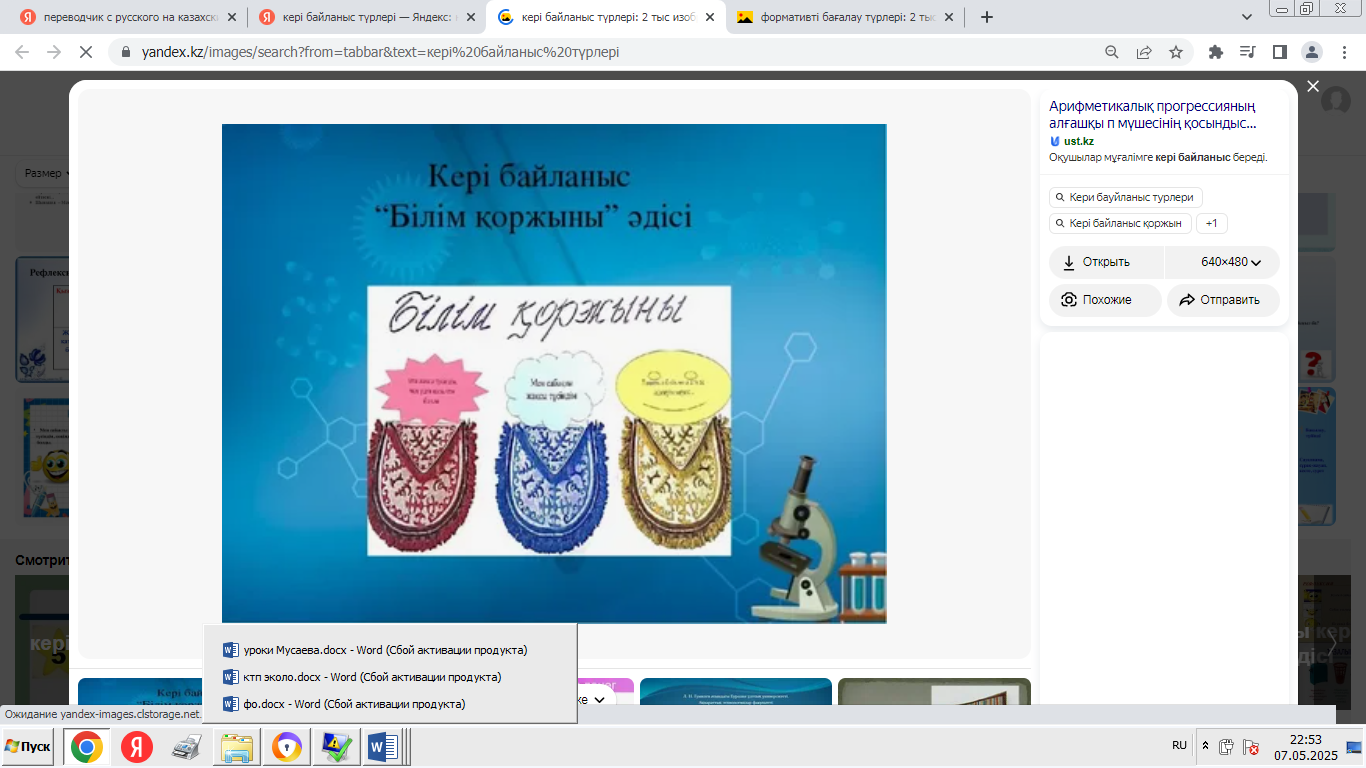Open the File Explorer taskbar icon

[238, 747]
